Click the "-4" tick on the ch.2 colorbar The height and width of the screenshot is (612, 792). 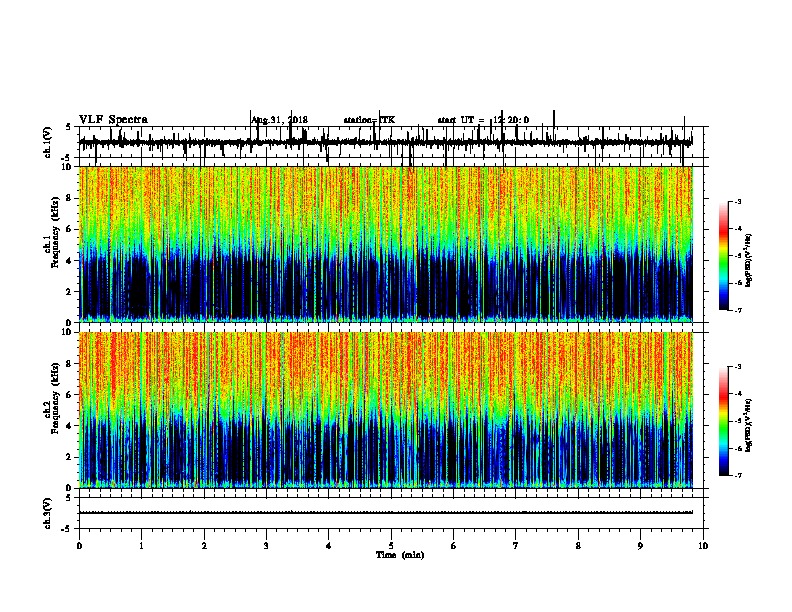[x=737, y=394]
